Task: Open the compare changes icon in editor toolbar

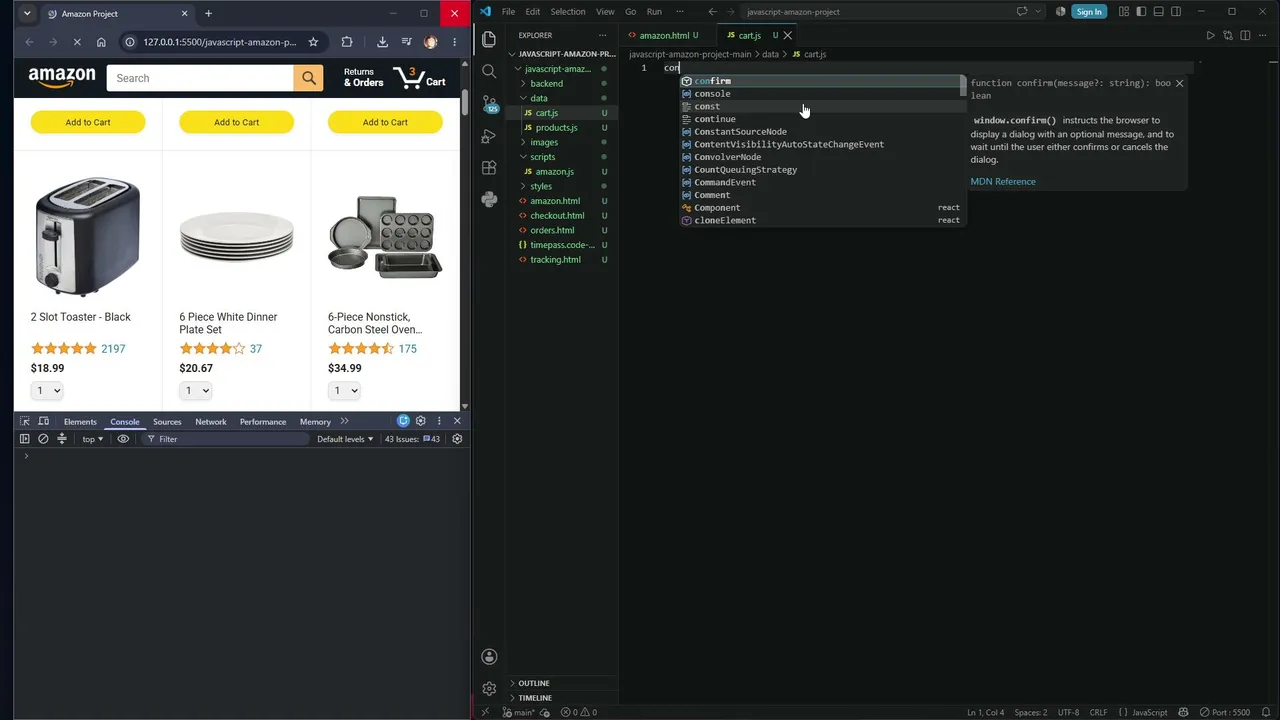Action: click(1228, 36)
